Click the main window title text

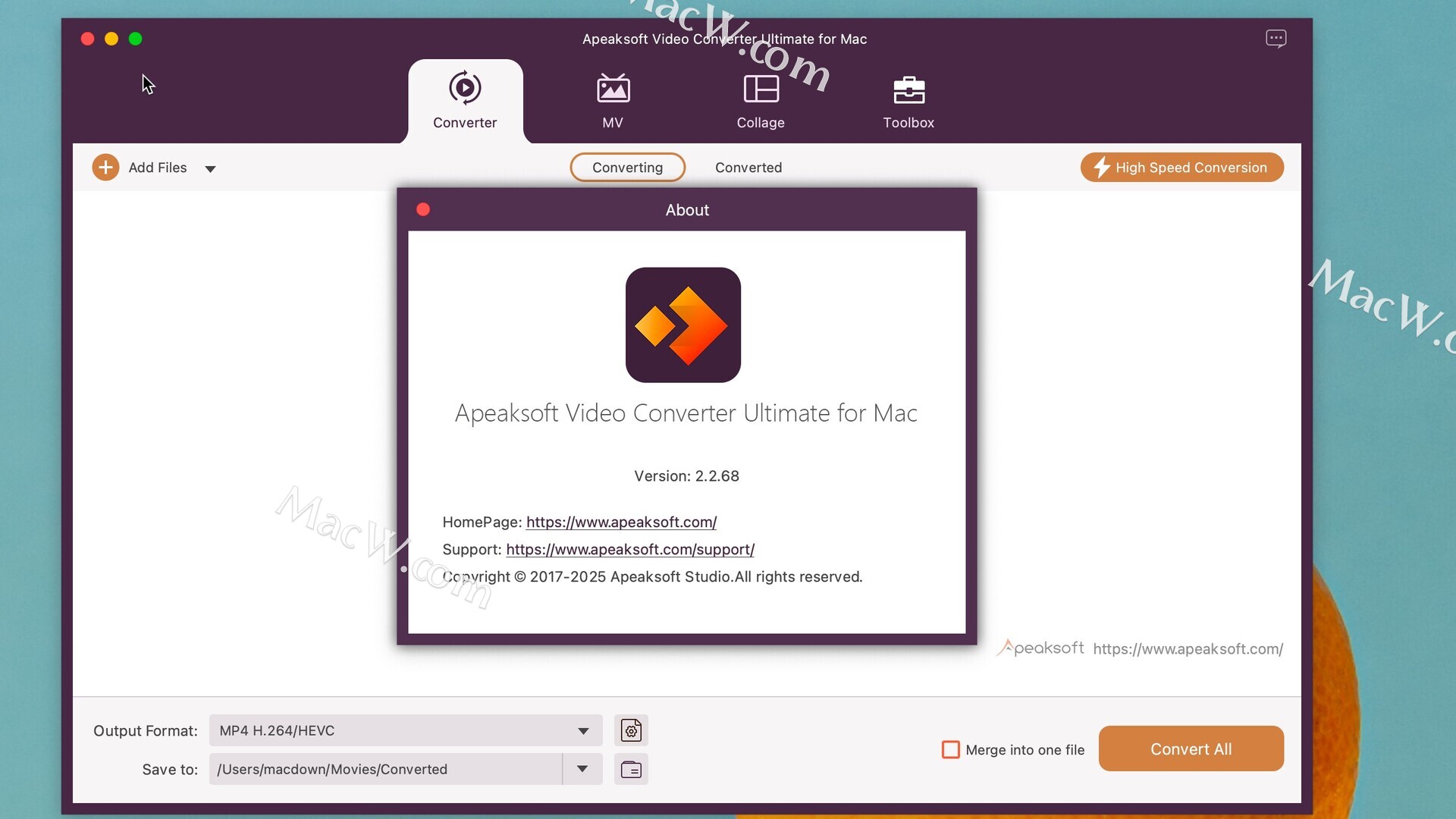tap(724, 39)
